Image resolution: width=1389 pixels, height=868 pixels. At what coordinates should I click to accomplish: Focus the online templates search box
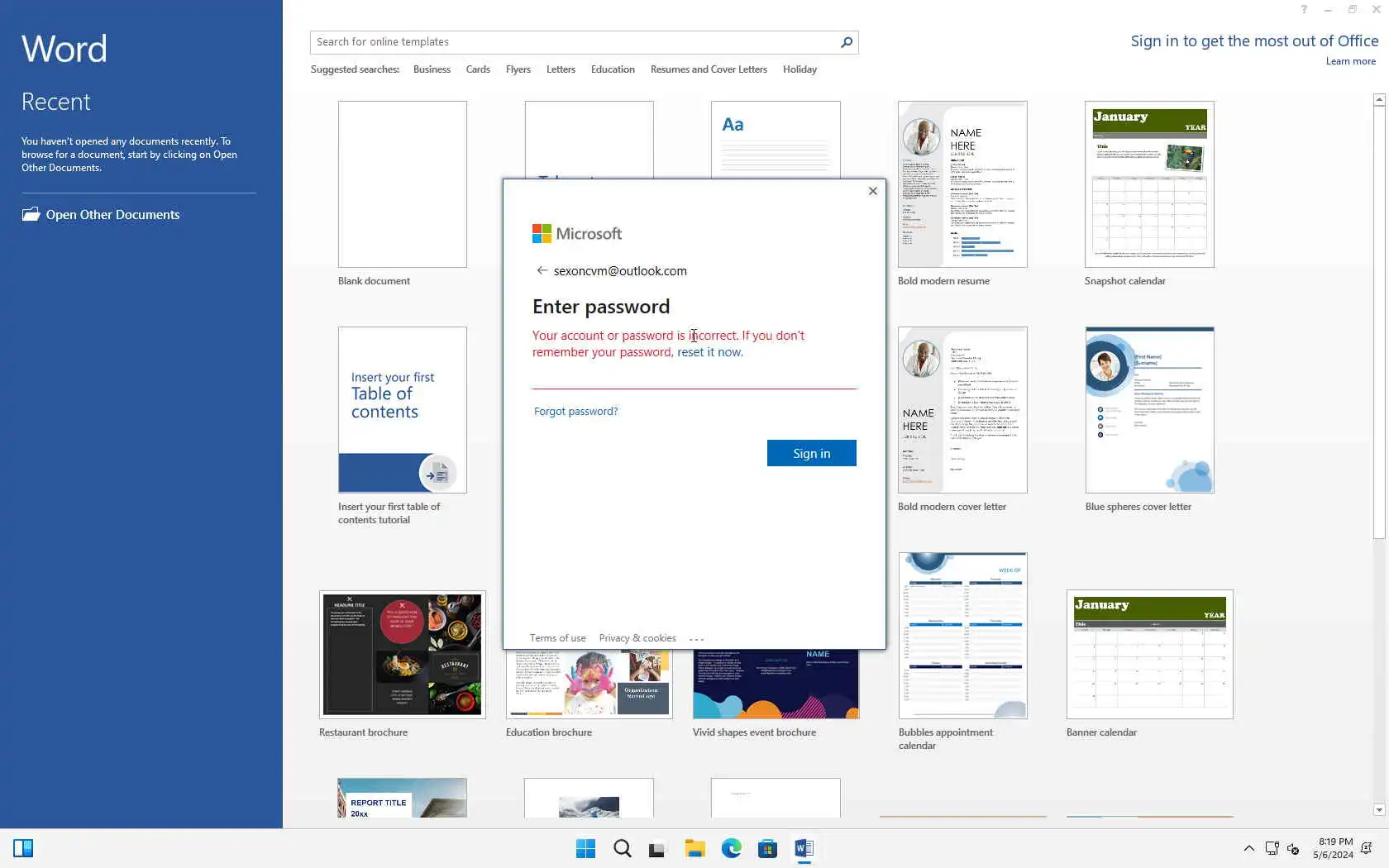(x=575, y=42)
